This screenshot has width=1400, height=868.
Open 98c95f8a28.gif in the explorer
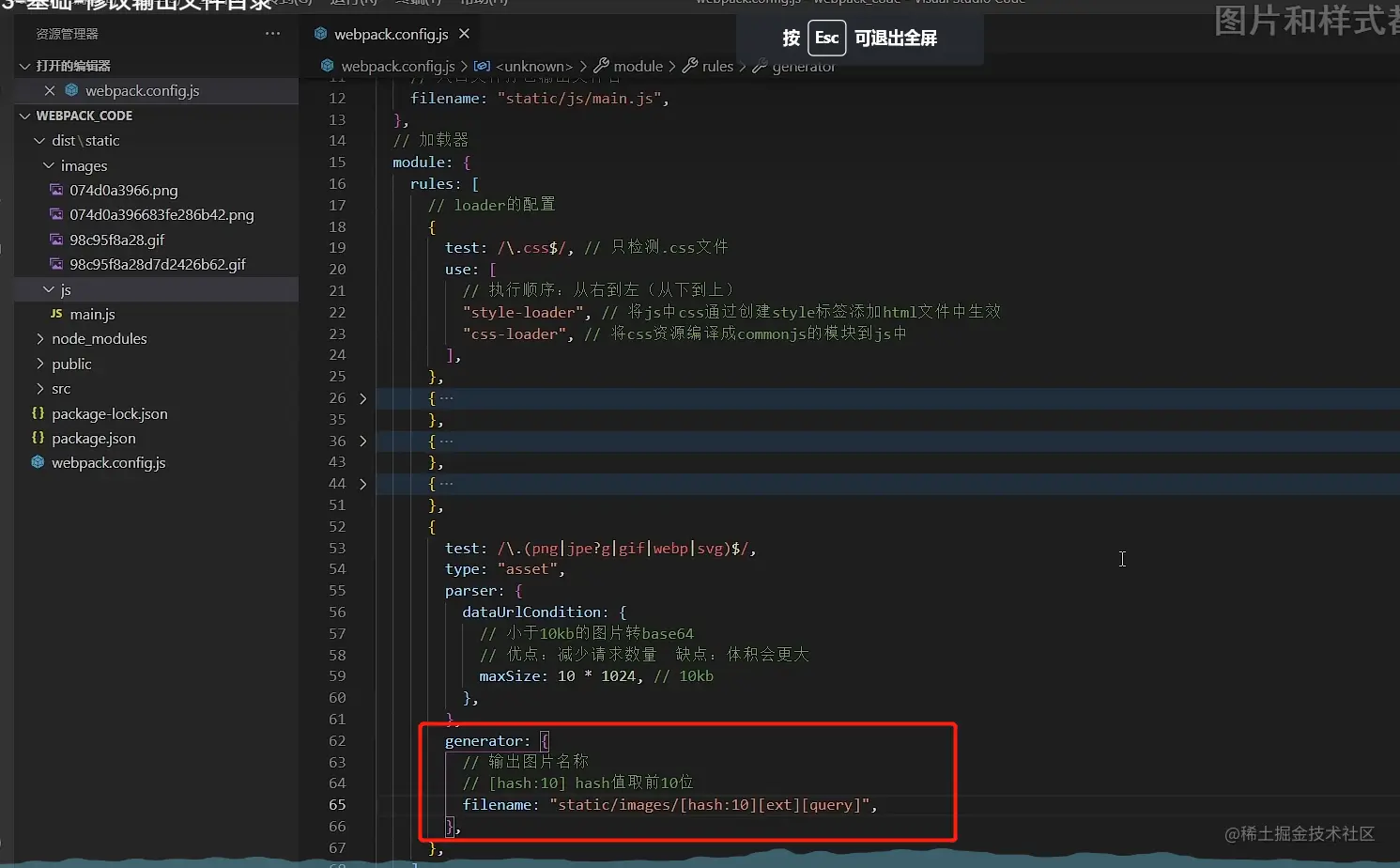[116, 240]
